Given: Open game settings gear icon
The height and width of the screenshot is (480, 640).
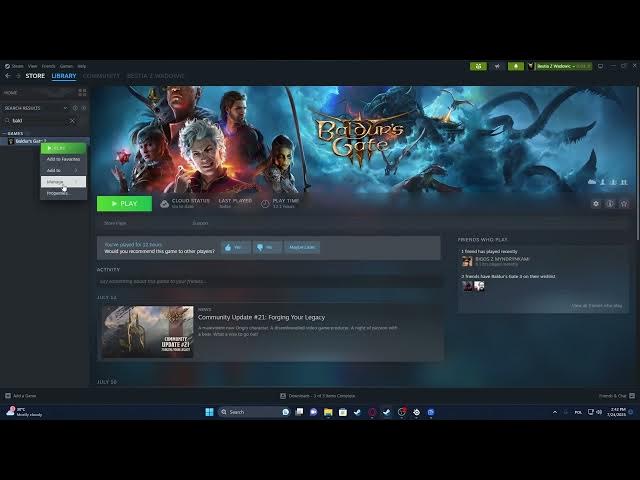Looking at the screenshot, I should point(596,204).
